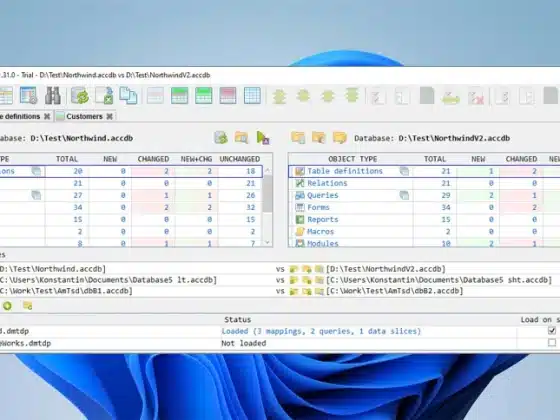
Task: Click the unchanged count 18 in the left panel
Action: [x=250, y=171]
